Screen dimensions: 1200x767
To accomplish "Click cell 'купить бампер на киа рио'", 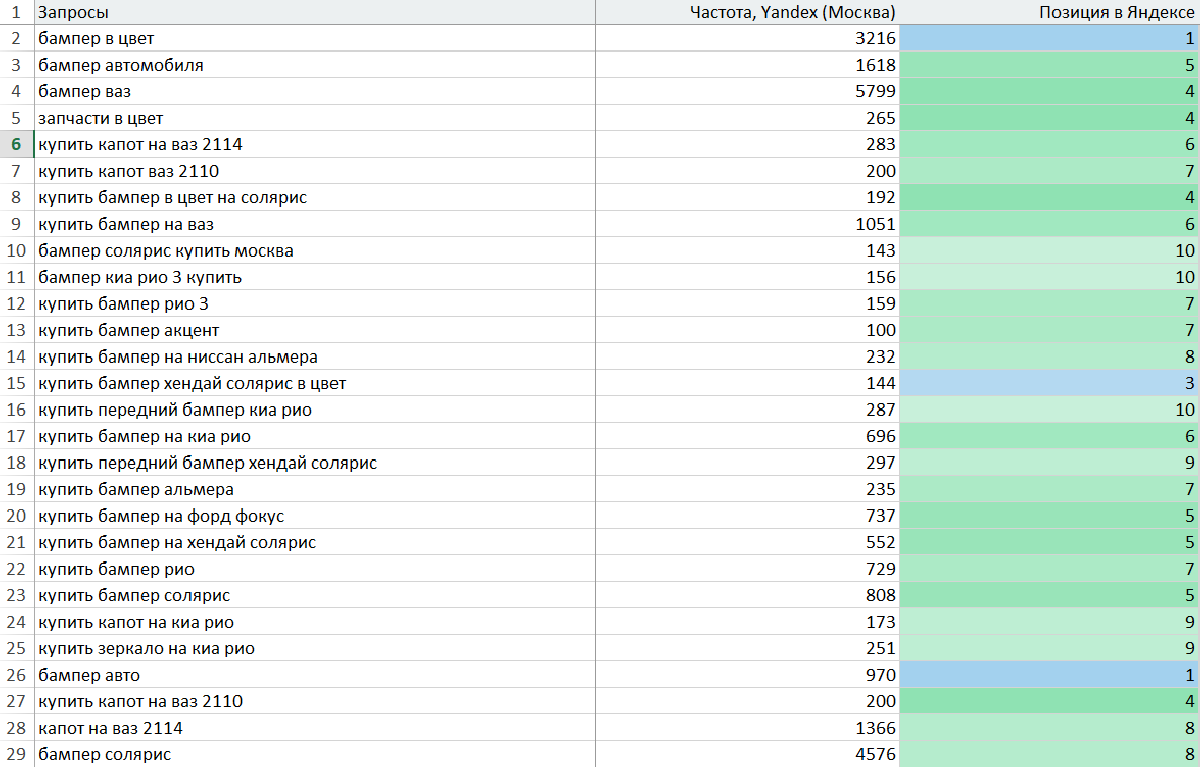I will point(315,436).
